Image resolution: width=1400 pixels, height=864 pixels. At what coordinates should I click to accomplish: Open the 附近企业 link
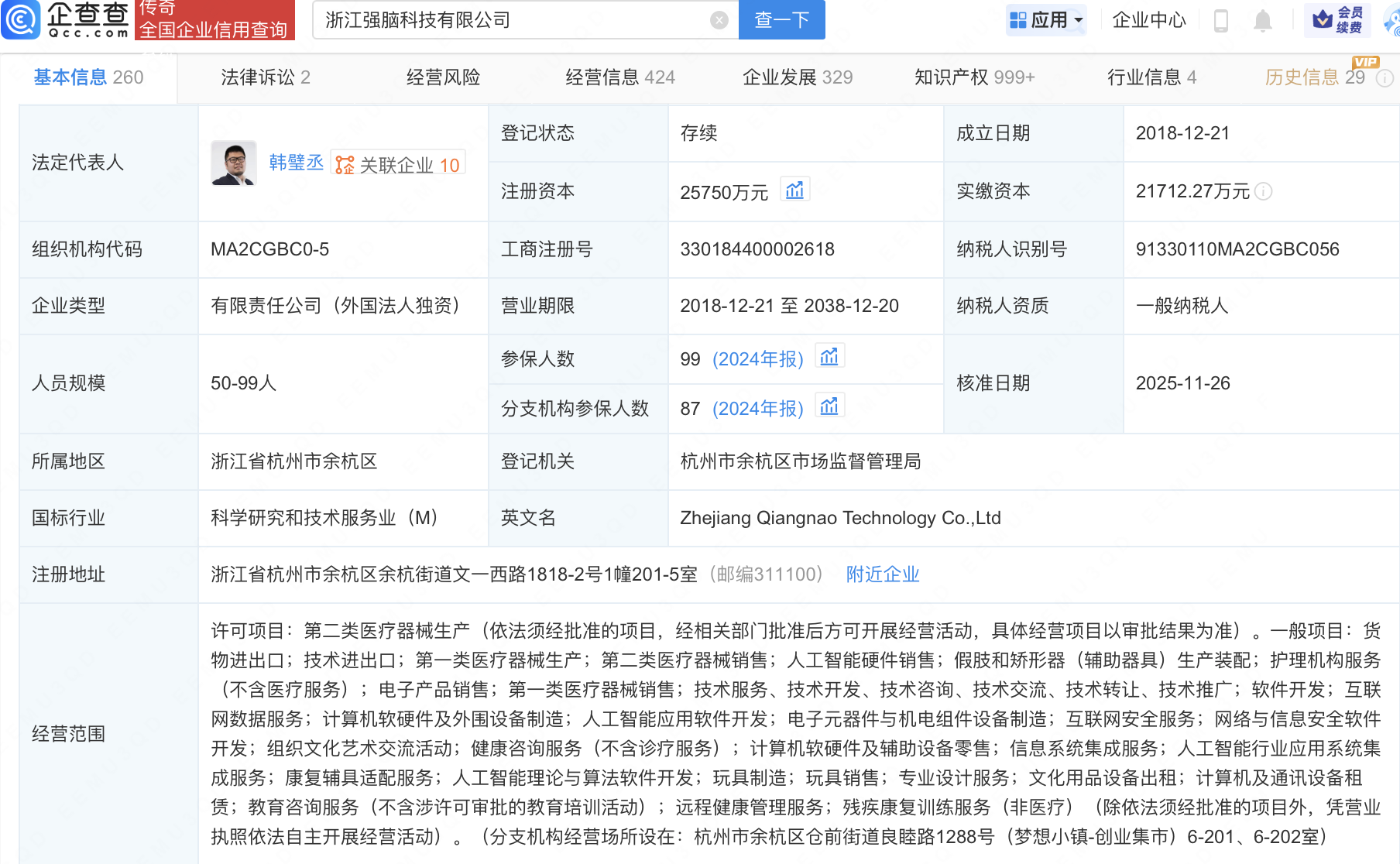coord(882,574)
